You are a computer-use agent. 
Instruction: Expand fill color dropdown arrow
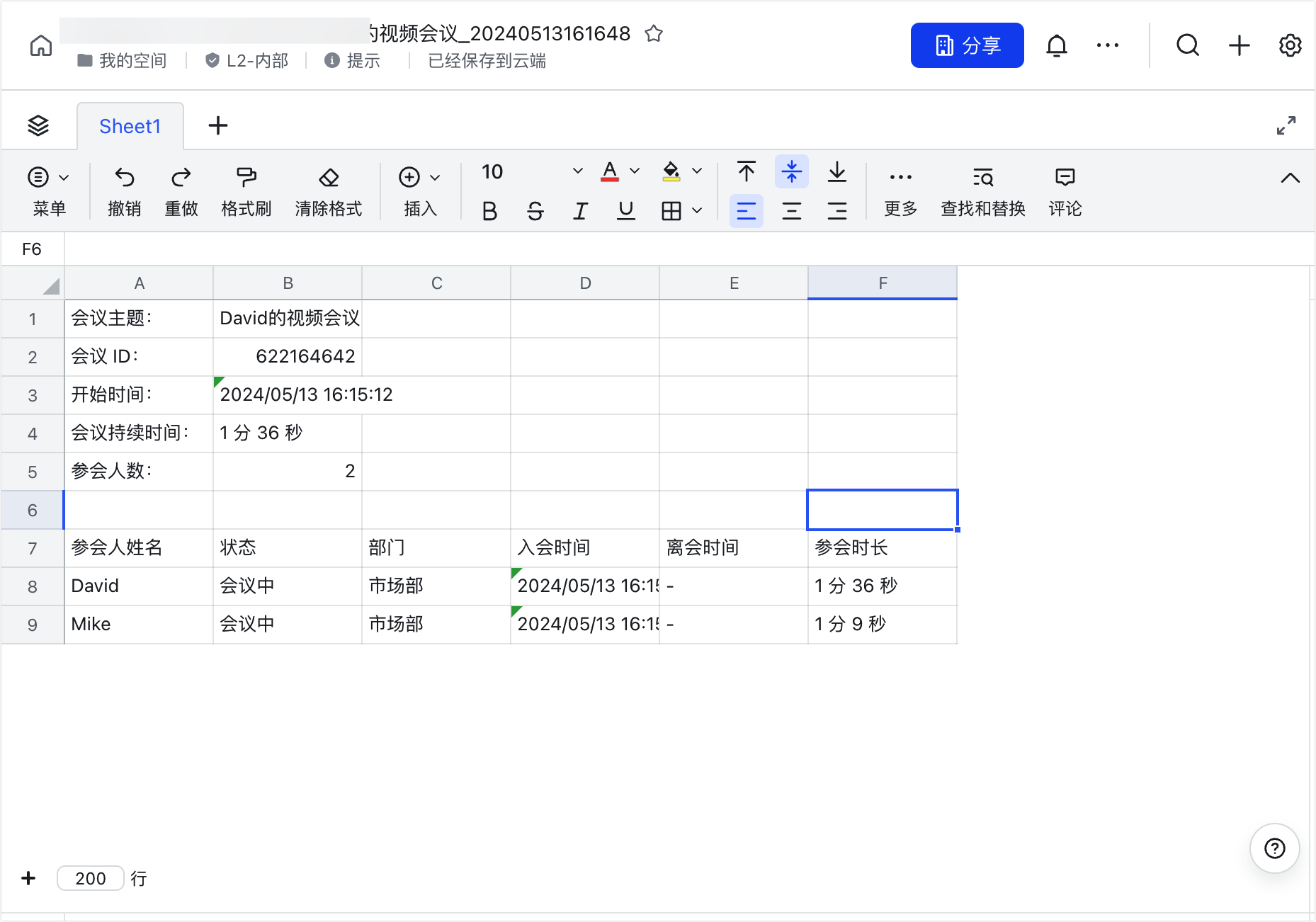click(697, 171)
